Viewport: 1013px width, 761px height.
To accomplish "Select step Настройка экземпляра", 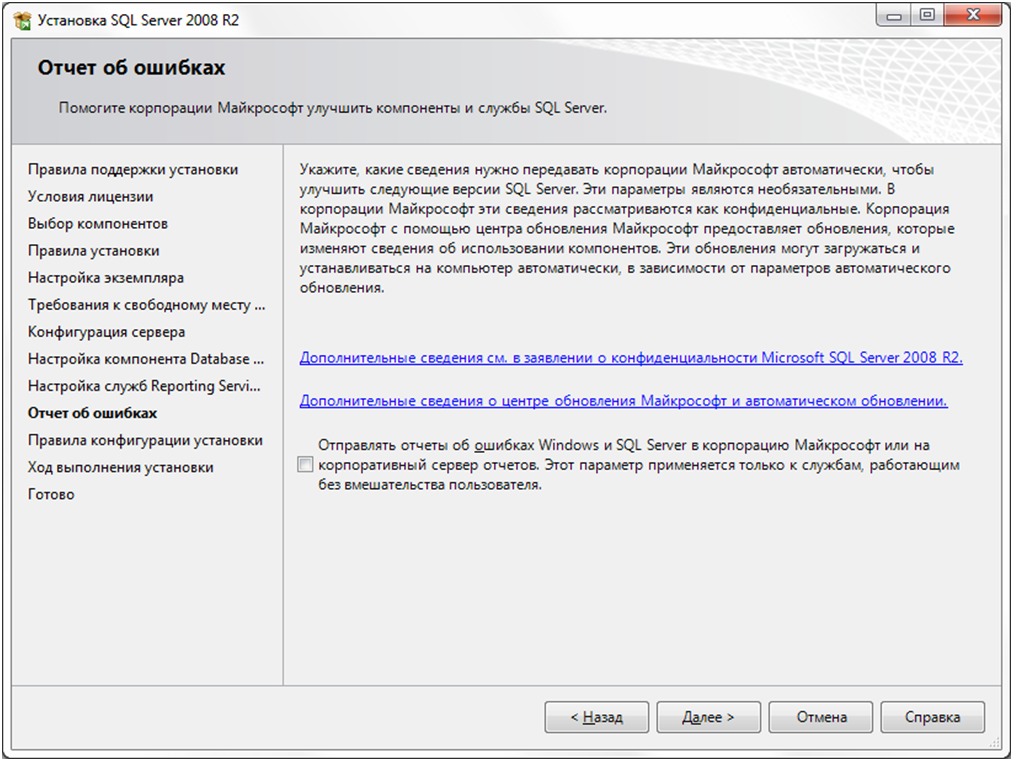I will 106,278.
